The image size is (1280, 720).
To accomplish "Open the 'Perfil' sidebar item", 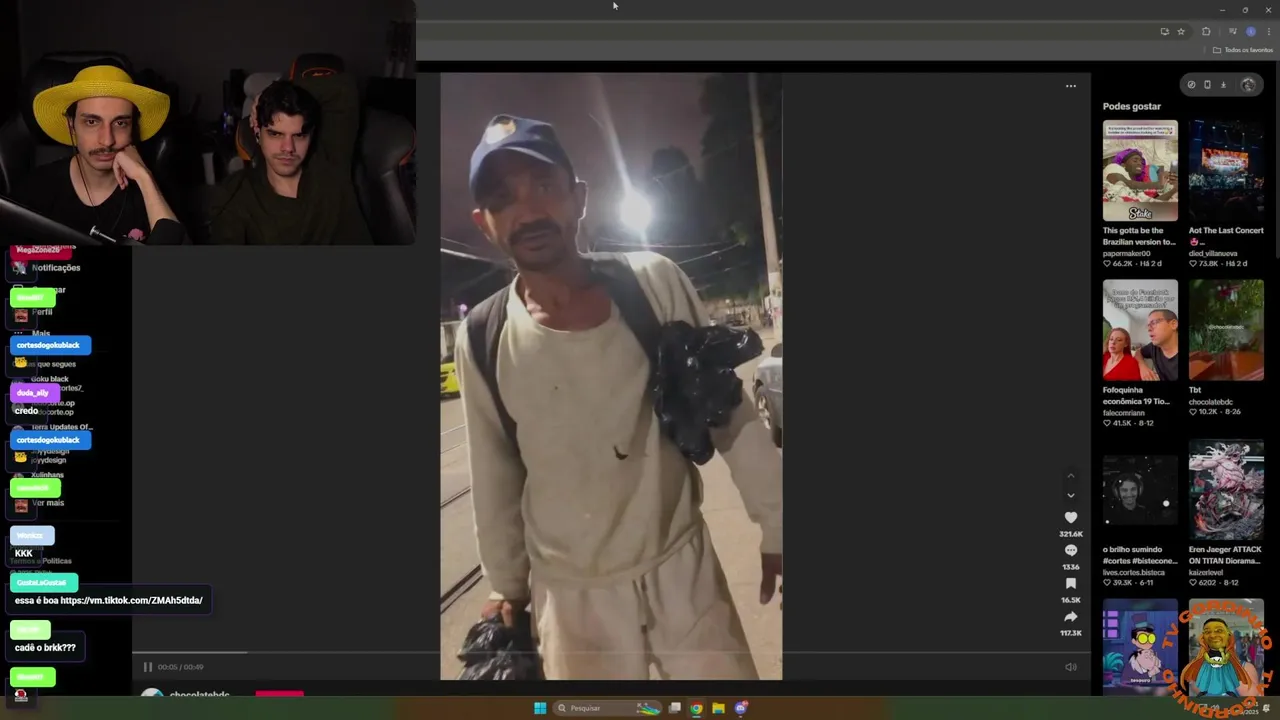I will pos(42,312).
